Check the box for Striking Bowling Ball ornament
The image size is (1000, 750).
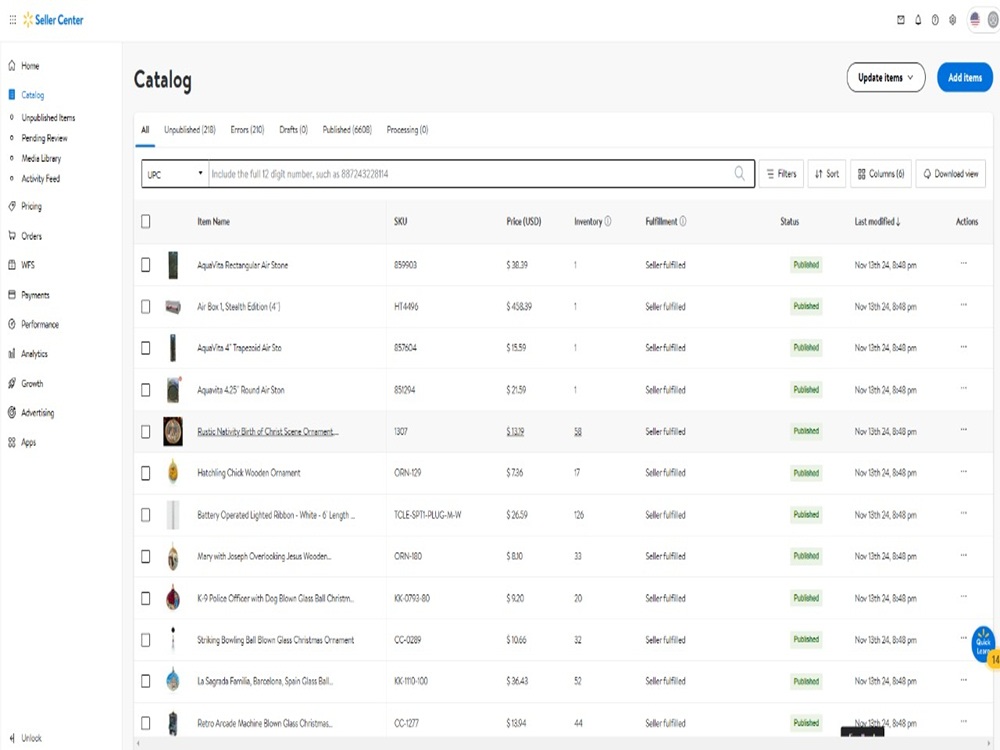145,640
